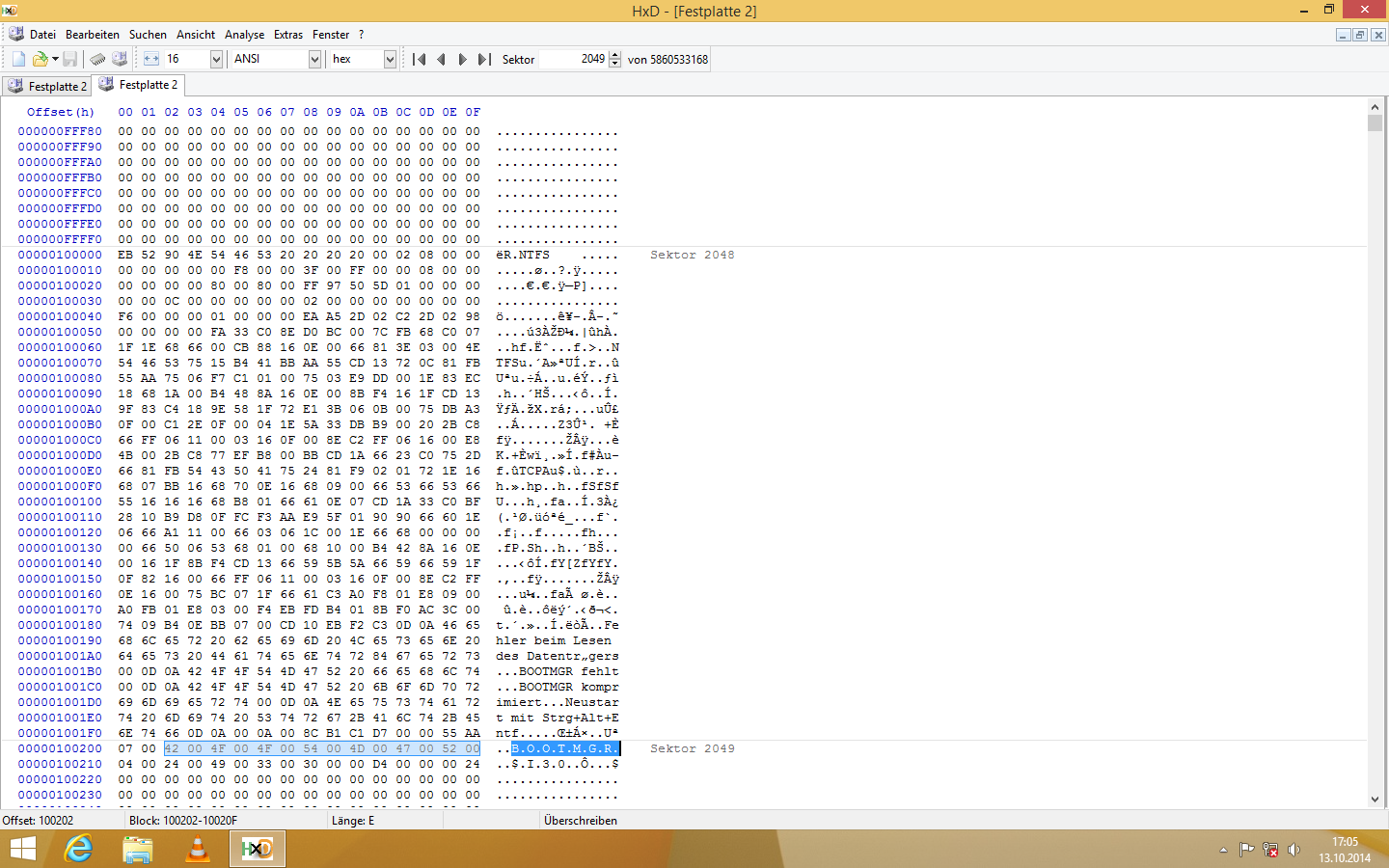
Task: Decrease the sector number with down stepper
Action: tap(615, 64)
